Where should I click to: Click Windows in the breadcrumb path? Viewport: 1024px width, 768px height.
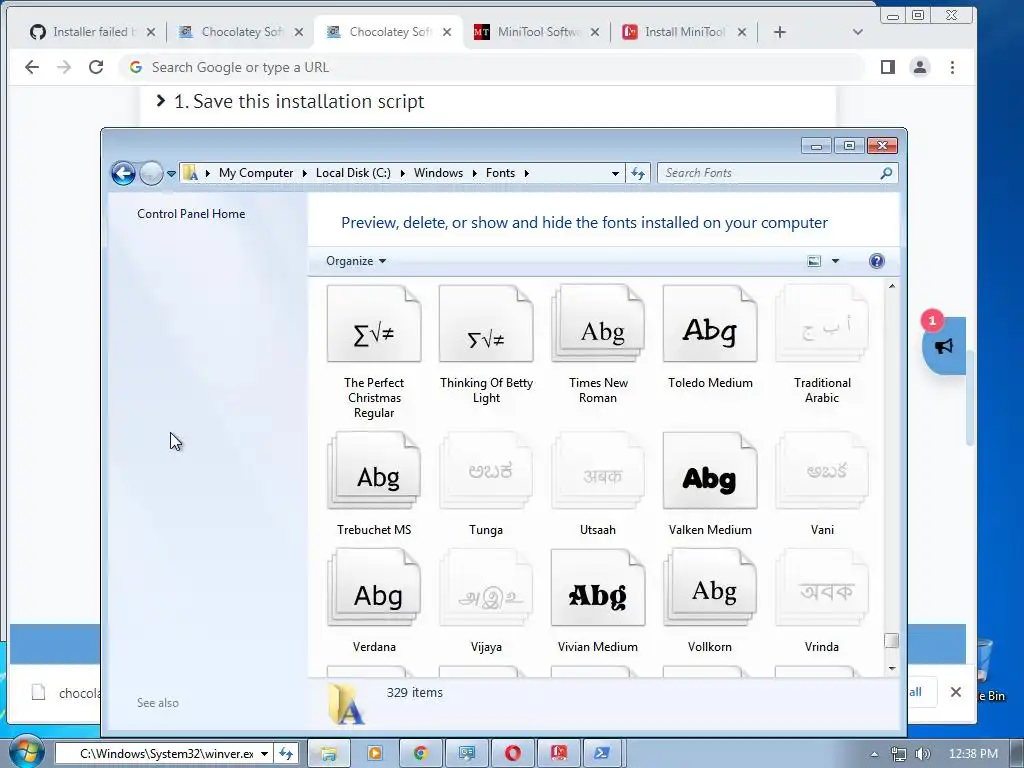click(x=438, y=173)
